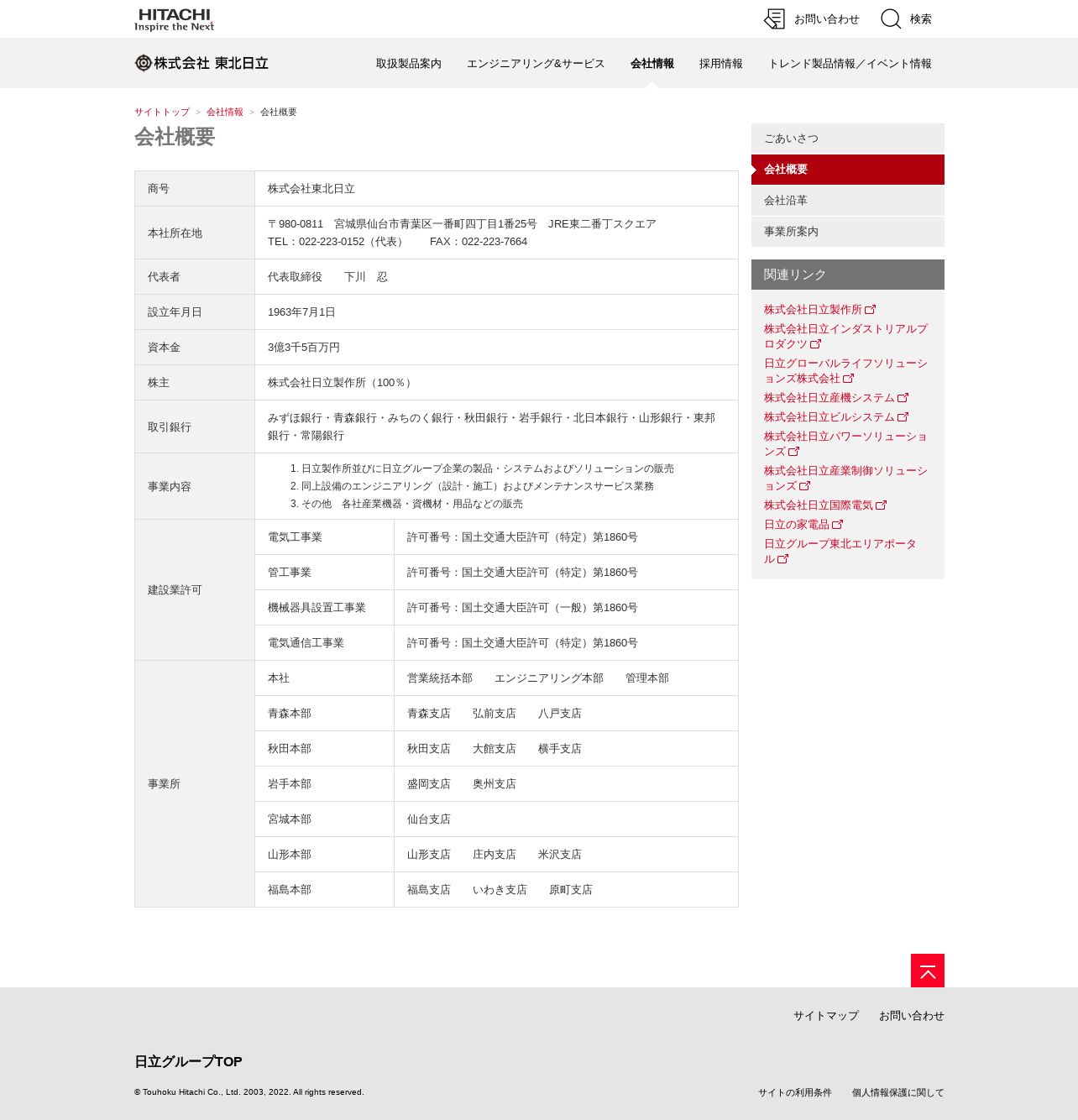
Task: Select the highlighted 会社概要 side menu item
Action: pos(848,170)
